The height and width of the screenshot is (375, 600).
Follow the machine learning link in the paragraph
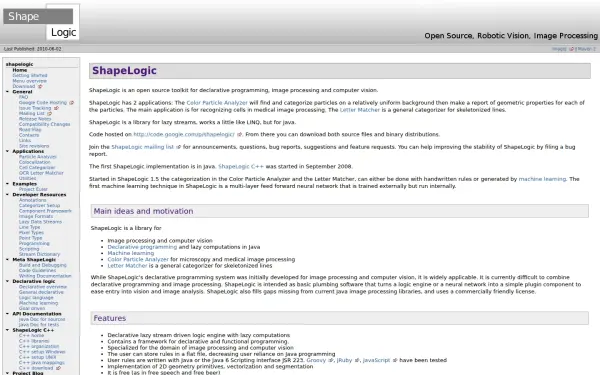coord(542,179)
